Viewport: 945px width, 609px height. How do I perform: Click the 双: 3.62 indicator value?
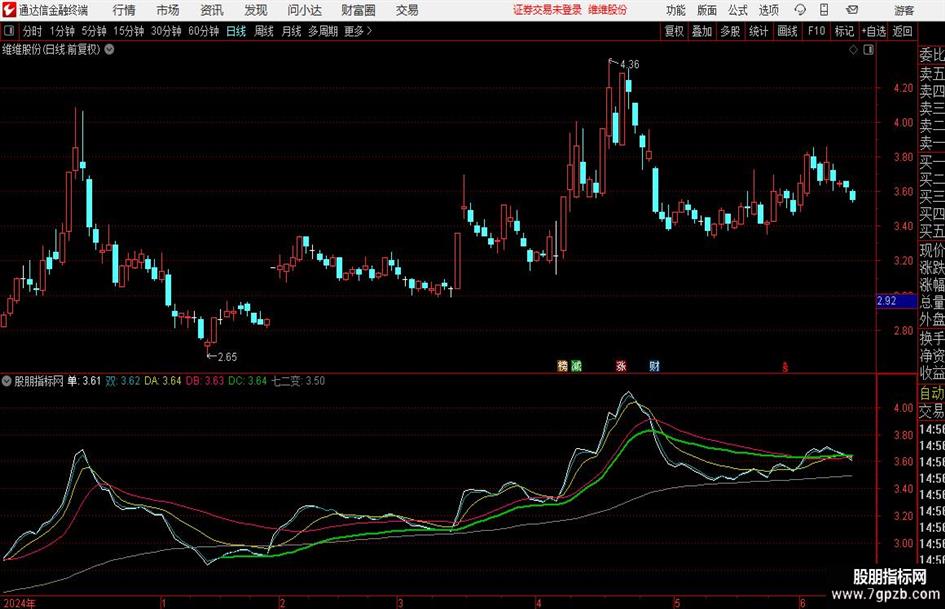coord(123,380)
